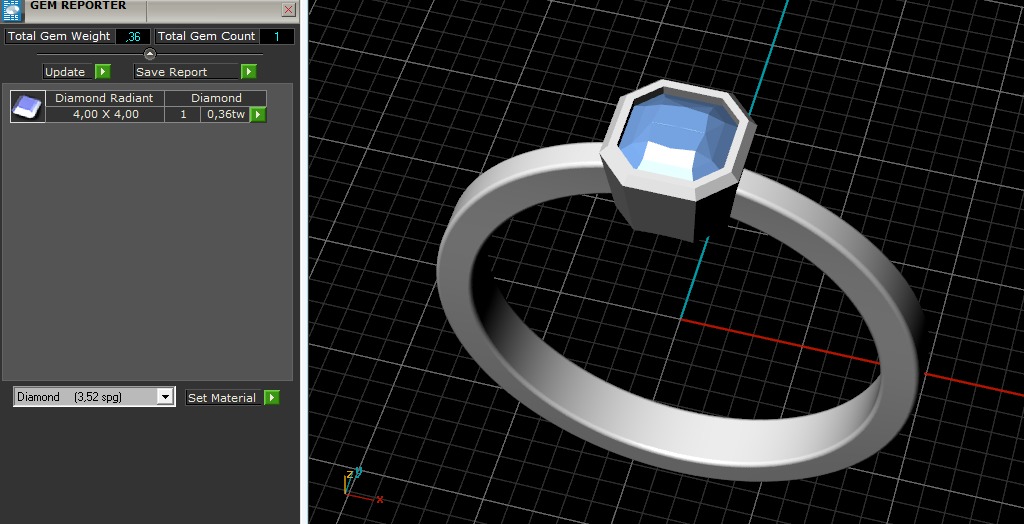The image size is (1024, 524).
Task: Click the "0,36tw" weight cell
Action: (225, 114)
